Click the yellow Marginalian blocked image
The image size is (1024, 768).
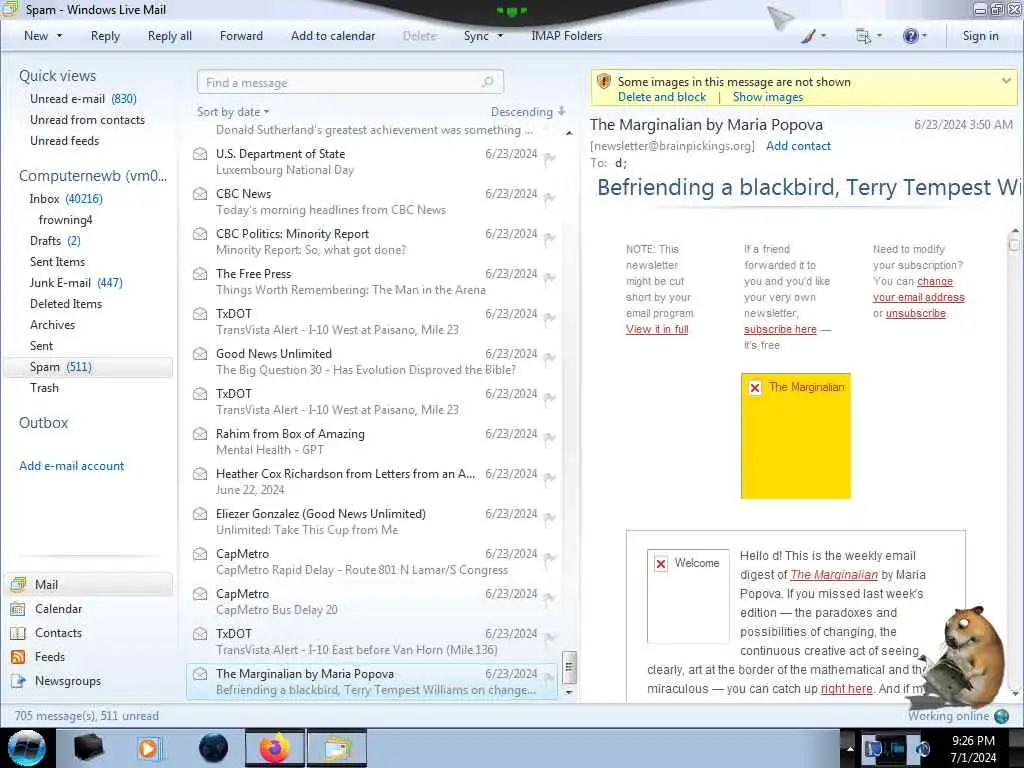click(x=795, y=436)
